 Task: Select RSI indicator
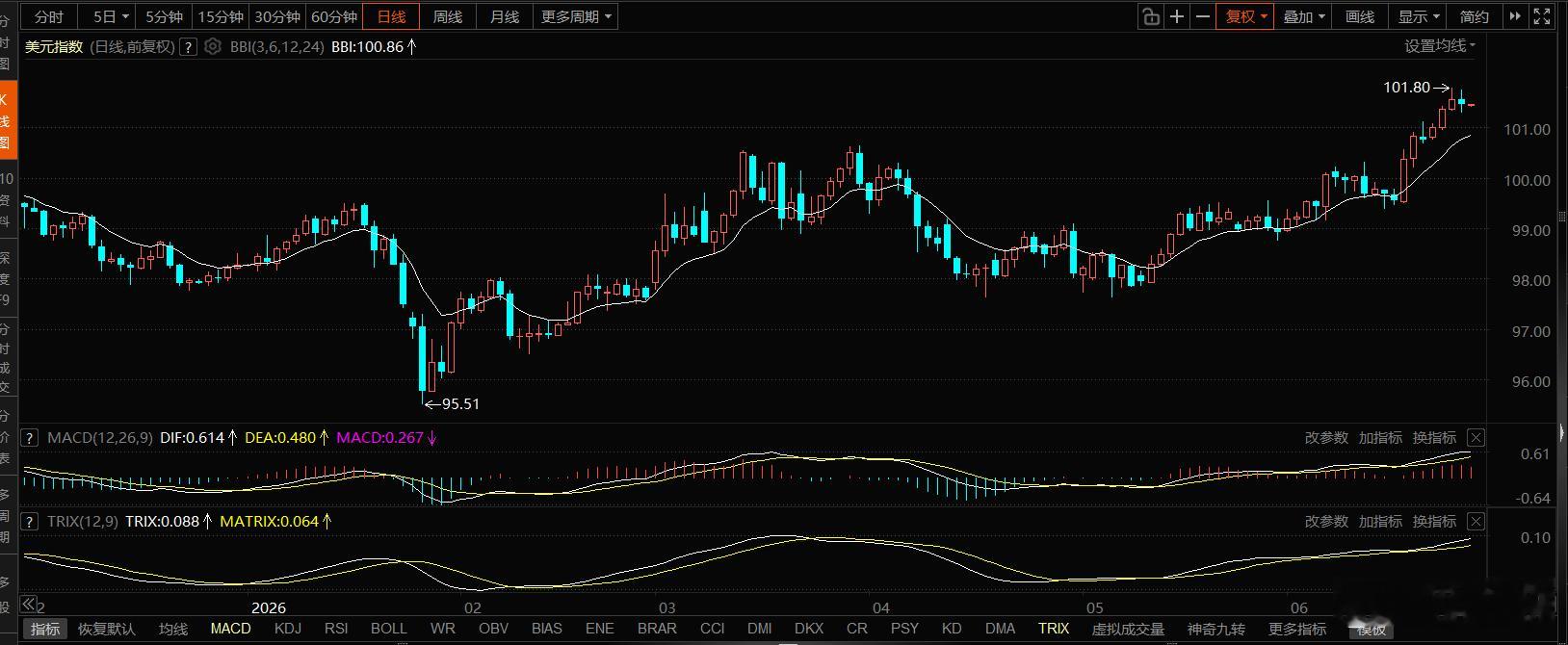(336, 629)
